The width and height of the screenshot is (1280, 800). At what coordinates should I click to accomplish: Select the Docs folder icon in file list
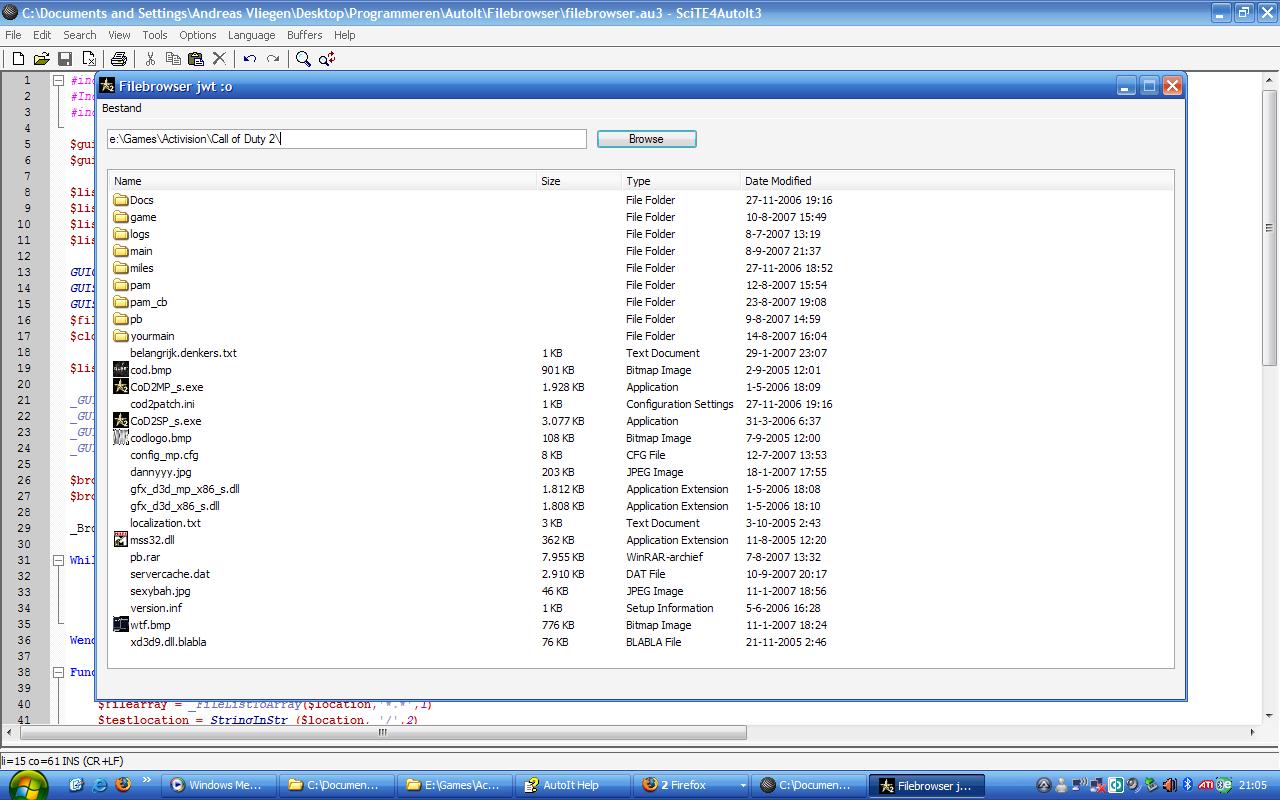pyautogui.click(x=121, y=200)
